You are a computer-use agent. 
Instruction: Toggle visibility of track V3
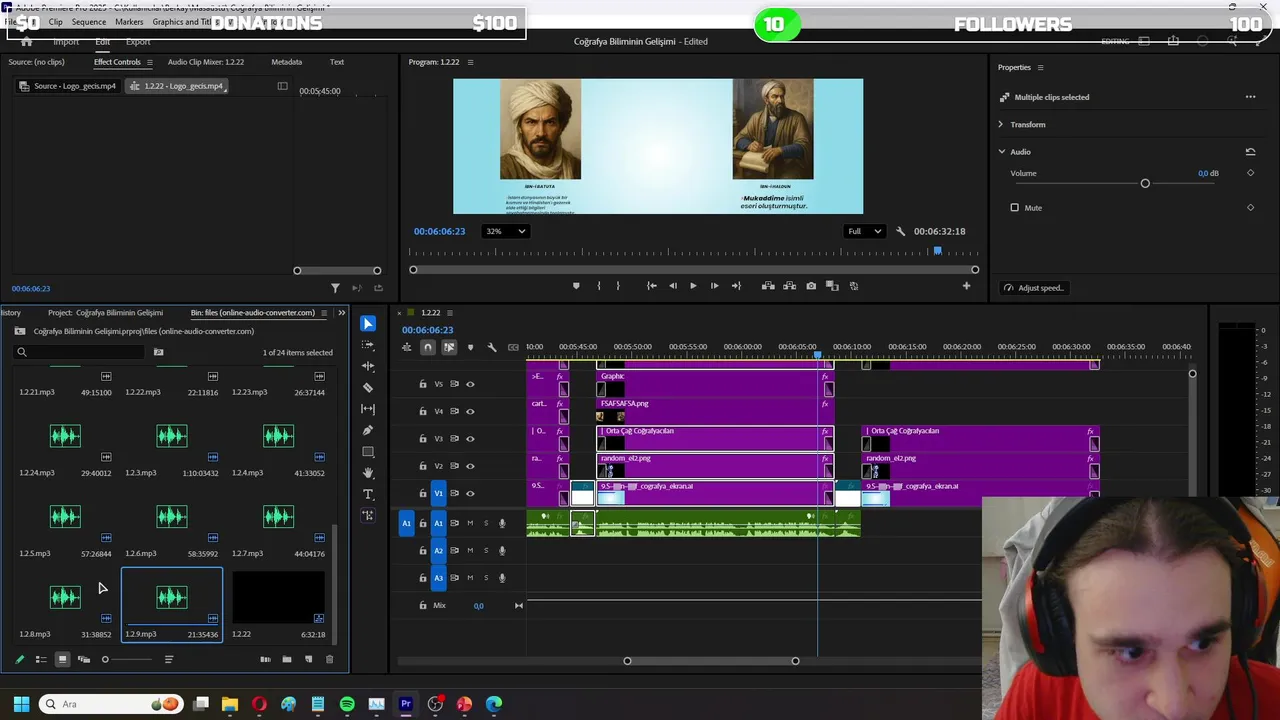click(470, 439)
